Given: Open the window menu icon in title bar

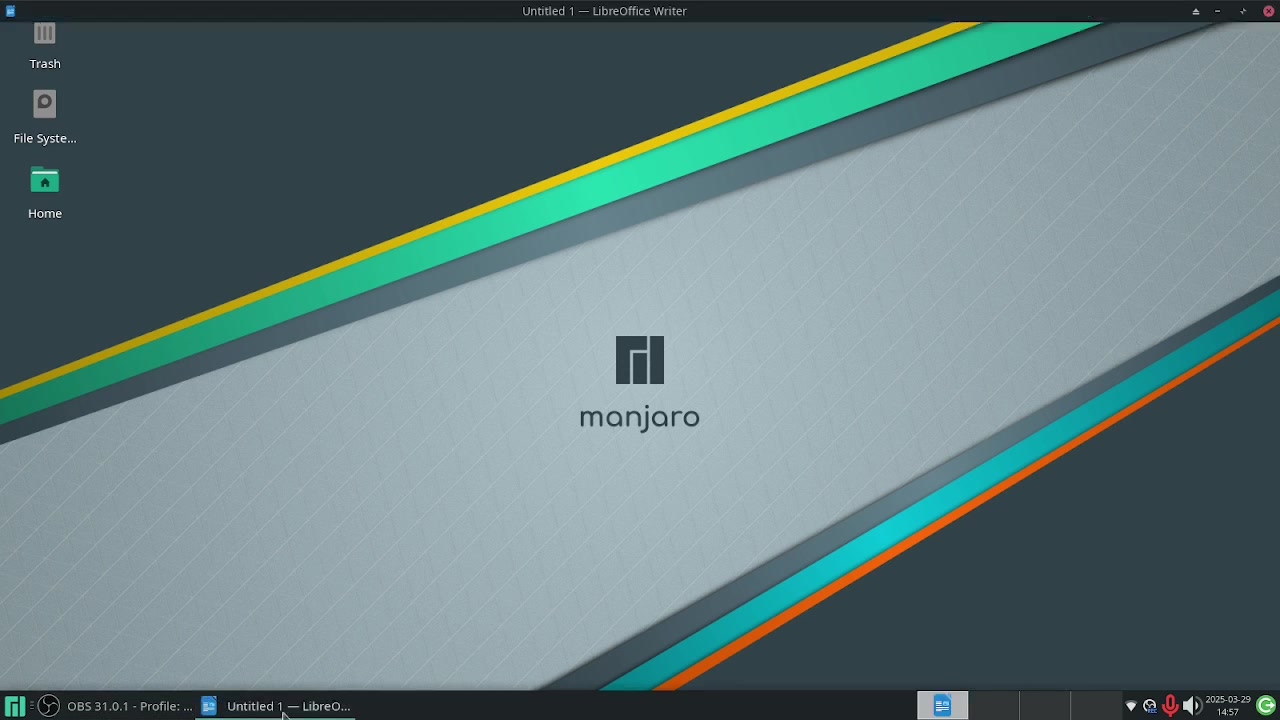Looking at the screenshot, I should pos(10,11).
